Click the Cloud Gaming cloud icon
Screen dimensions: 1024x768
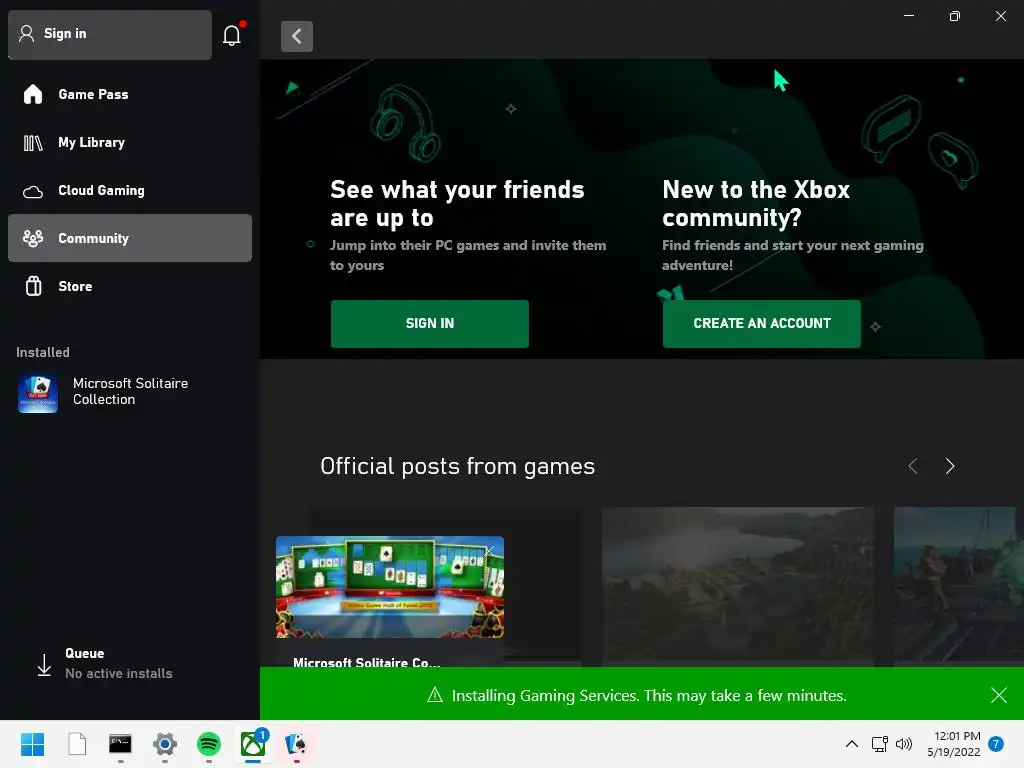click(33, 191)
